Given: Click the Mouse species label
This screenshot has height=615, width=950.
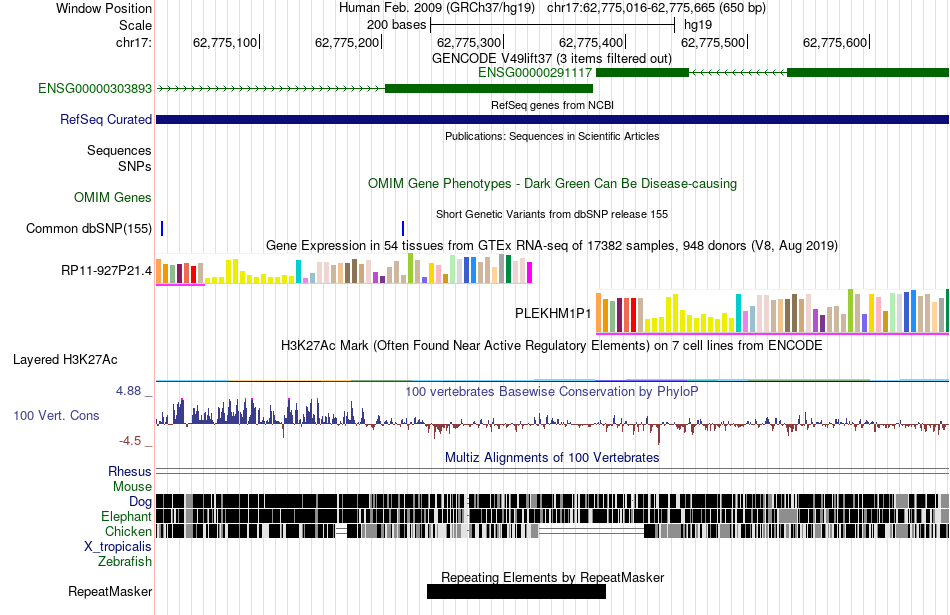Looking at the screenshot, I should [x=132, y=487].
